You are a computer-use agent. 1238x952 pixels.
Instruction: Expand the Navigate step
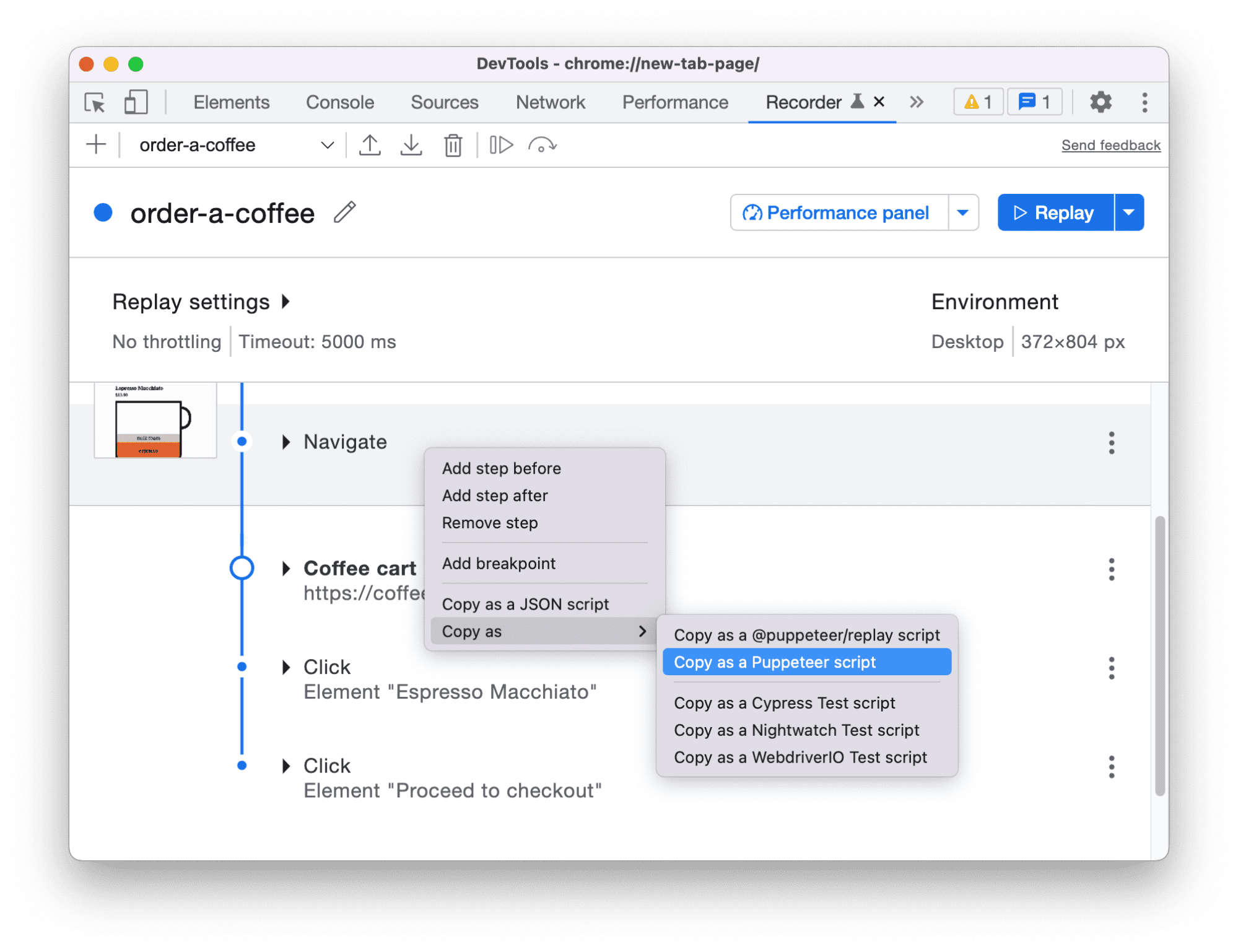[286, 441]
